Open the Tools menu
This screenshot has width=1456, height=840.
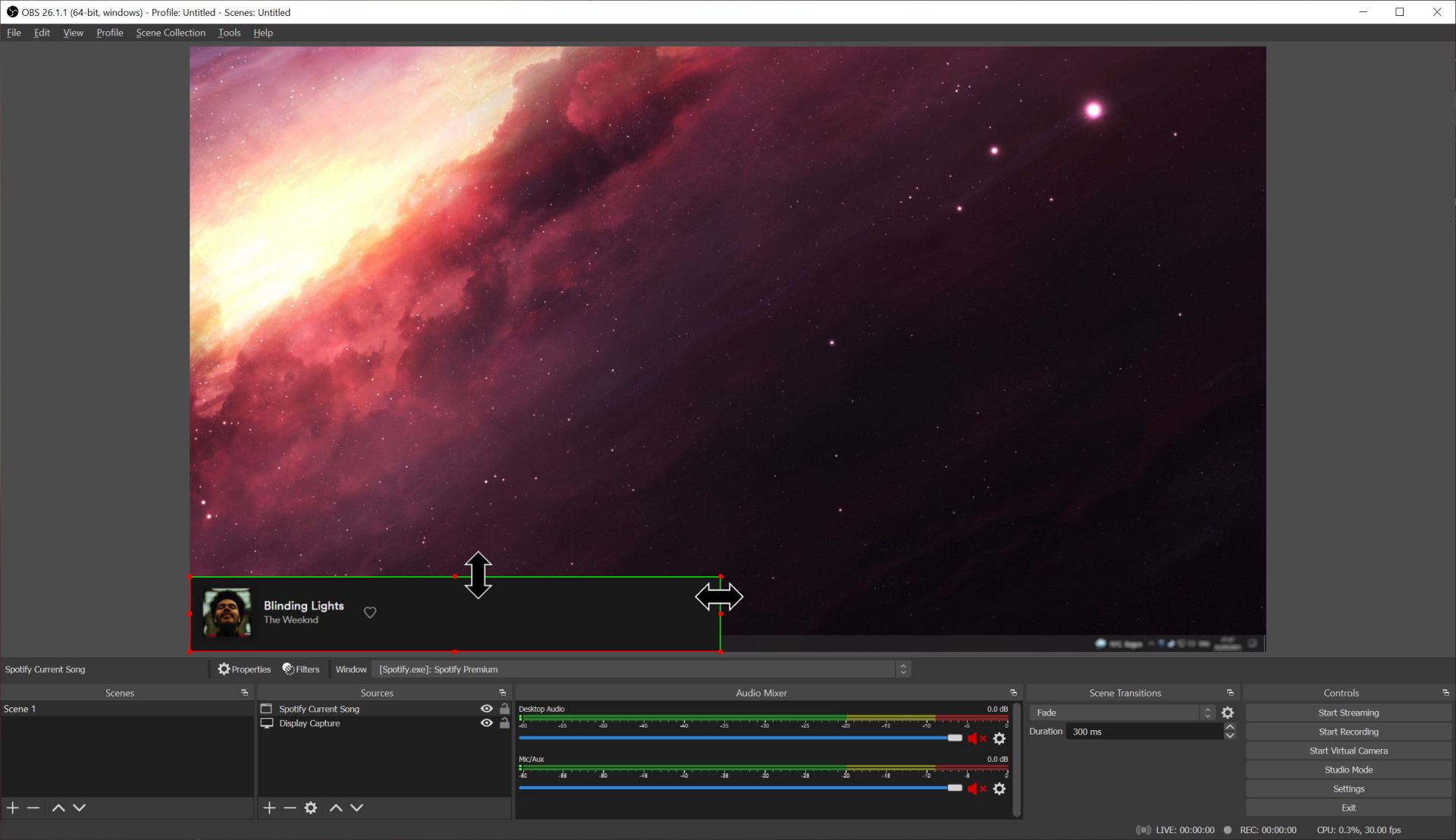[x=229, y=32]
